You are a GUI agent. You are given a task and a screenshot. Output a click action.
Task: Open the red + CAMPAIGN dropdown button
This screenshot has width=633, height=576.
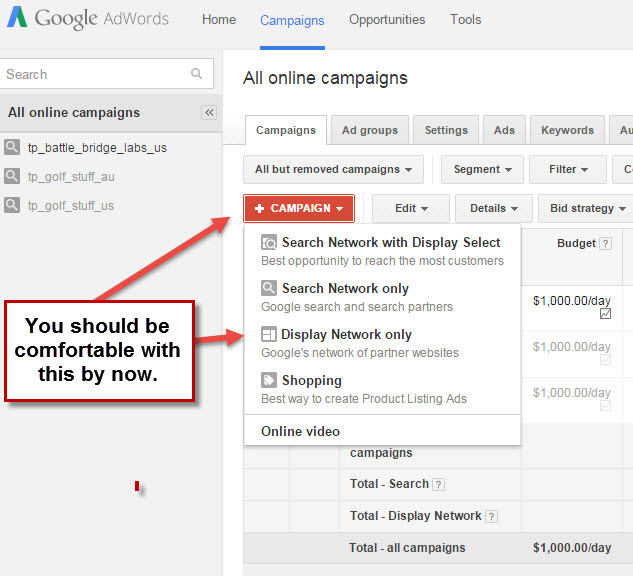point(299,208)
